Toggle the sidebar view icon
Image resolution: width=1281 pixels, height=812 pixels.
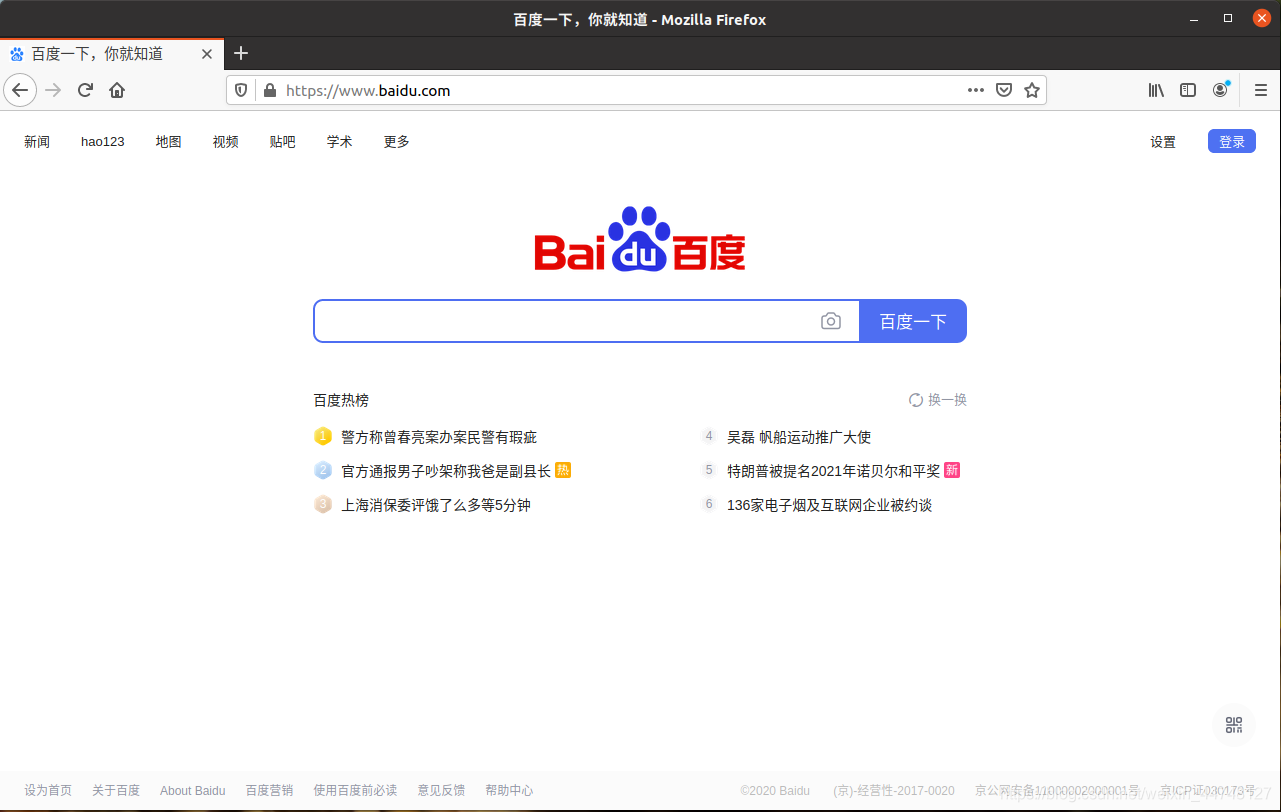click(1188, 90)
